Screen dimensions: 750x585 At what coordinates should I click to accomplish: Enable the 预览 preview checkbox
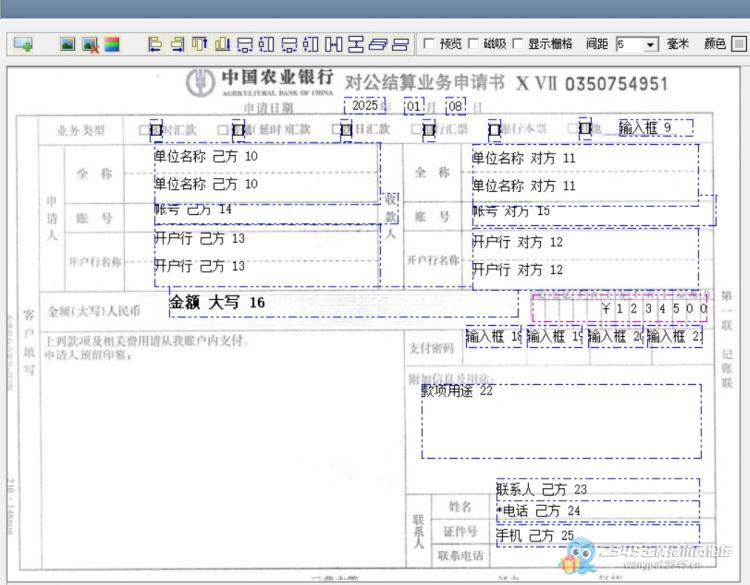coord(429,44)
